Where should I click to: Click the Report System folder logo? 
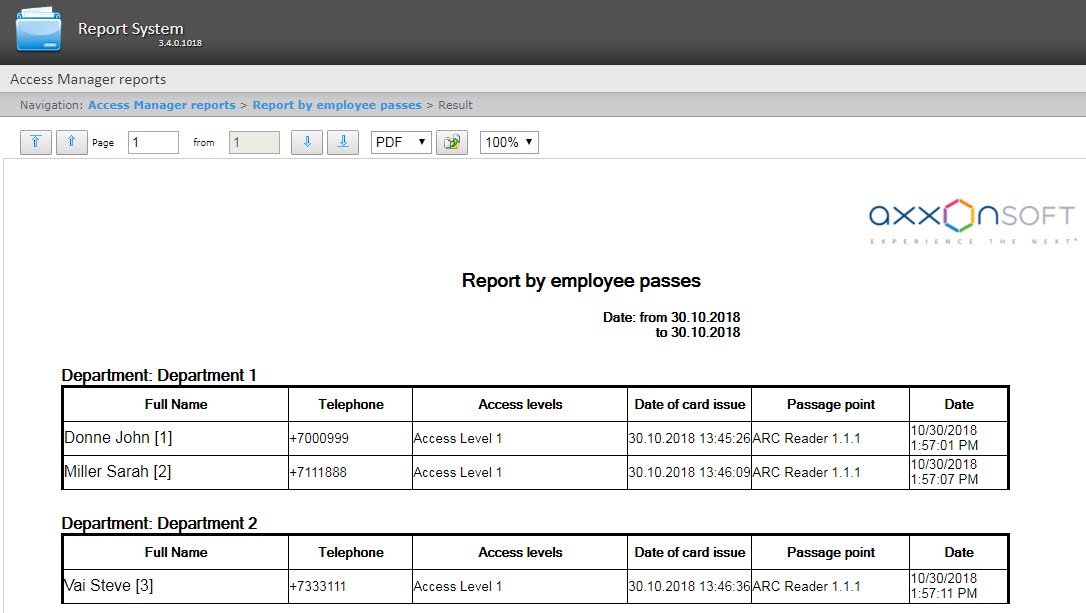[38, 31]
